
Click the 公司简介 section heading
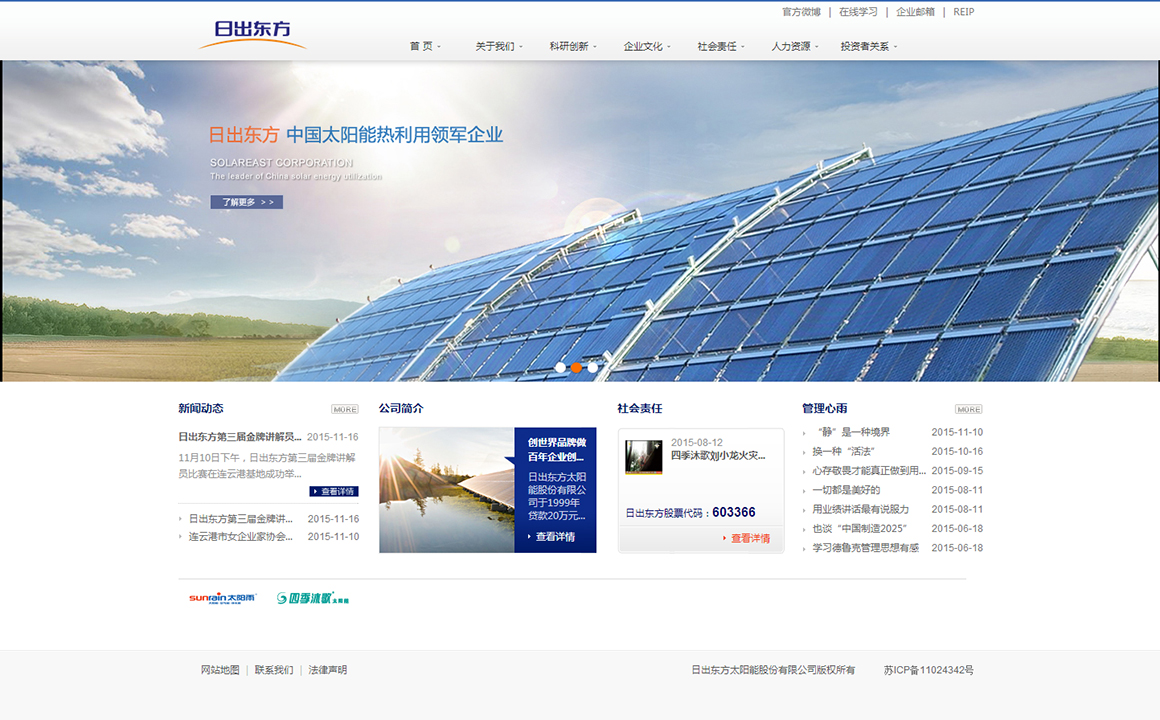[401, 408]
